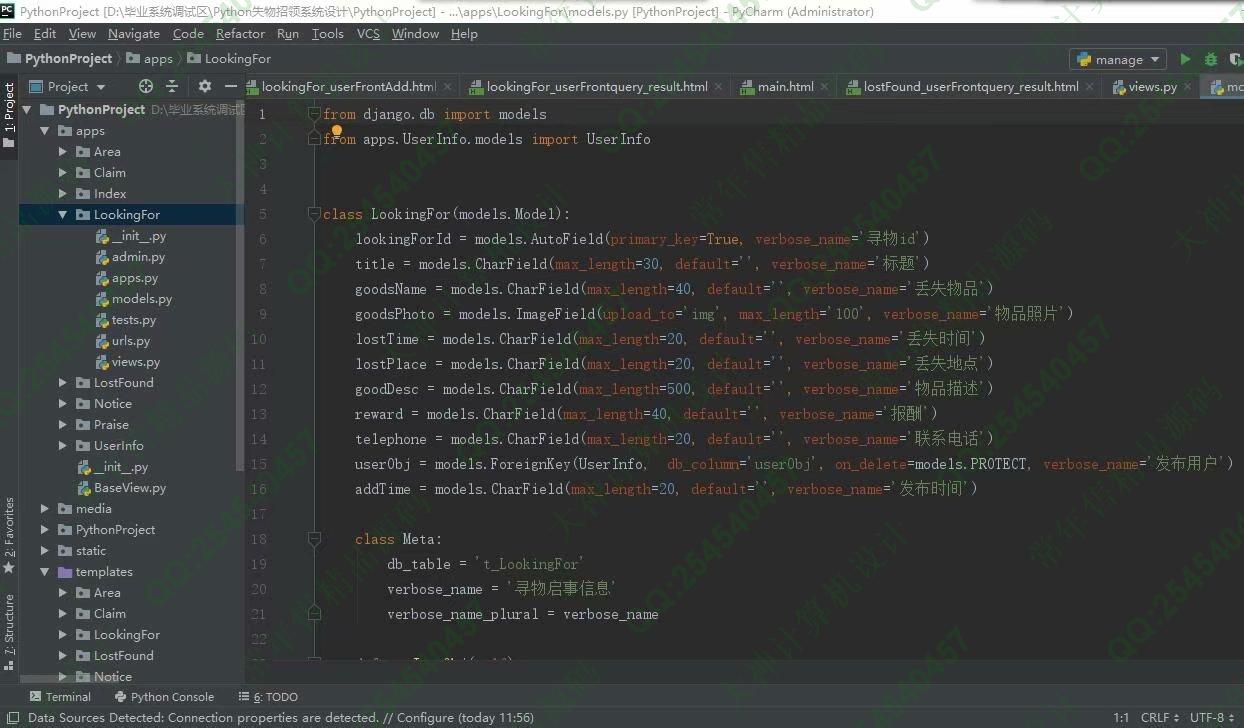Close the lookingFor_userFrontAdd.html tab

click(x=448, y=87)
